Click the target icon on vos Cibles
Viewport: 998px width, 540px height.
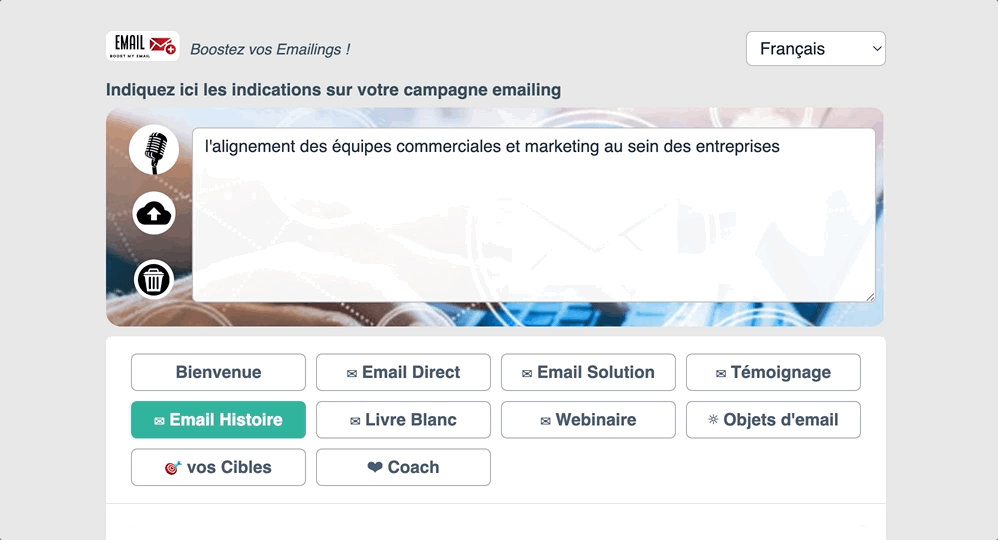coord(172,468)
